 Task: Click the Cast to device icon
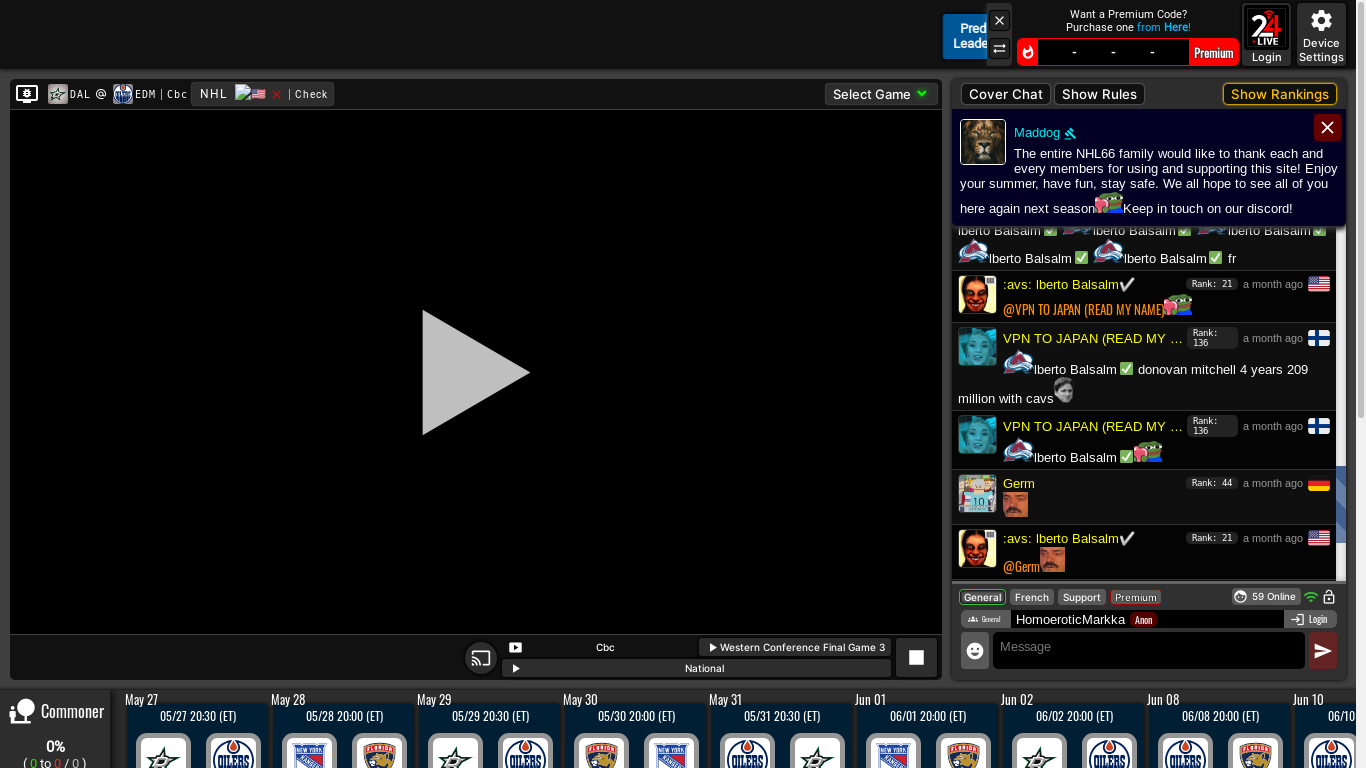(481, 658)
